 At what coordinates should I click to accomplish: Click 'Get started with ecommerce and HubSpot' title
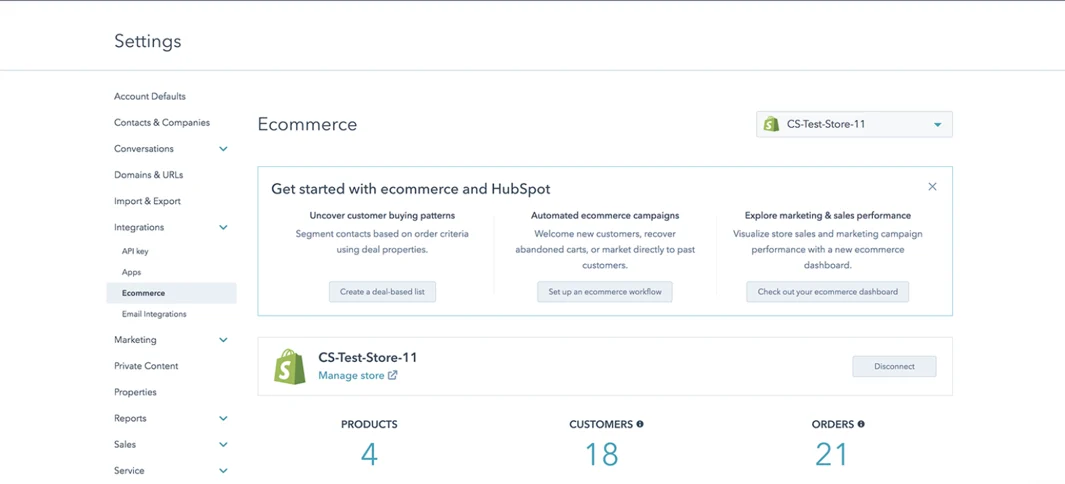pyautogui.click(x=410, y=189)
